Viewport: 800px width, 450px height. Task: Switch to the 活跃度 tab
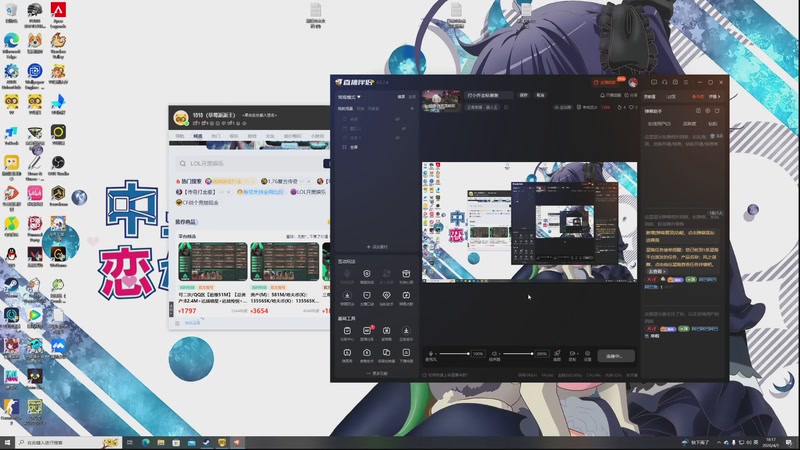point(689,124)
